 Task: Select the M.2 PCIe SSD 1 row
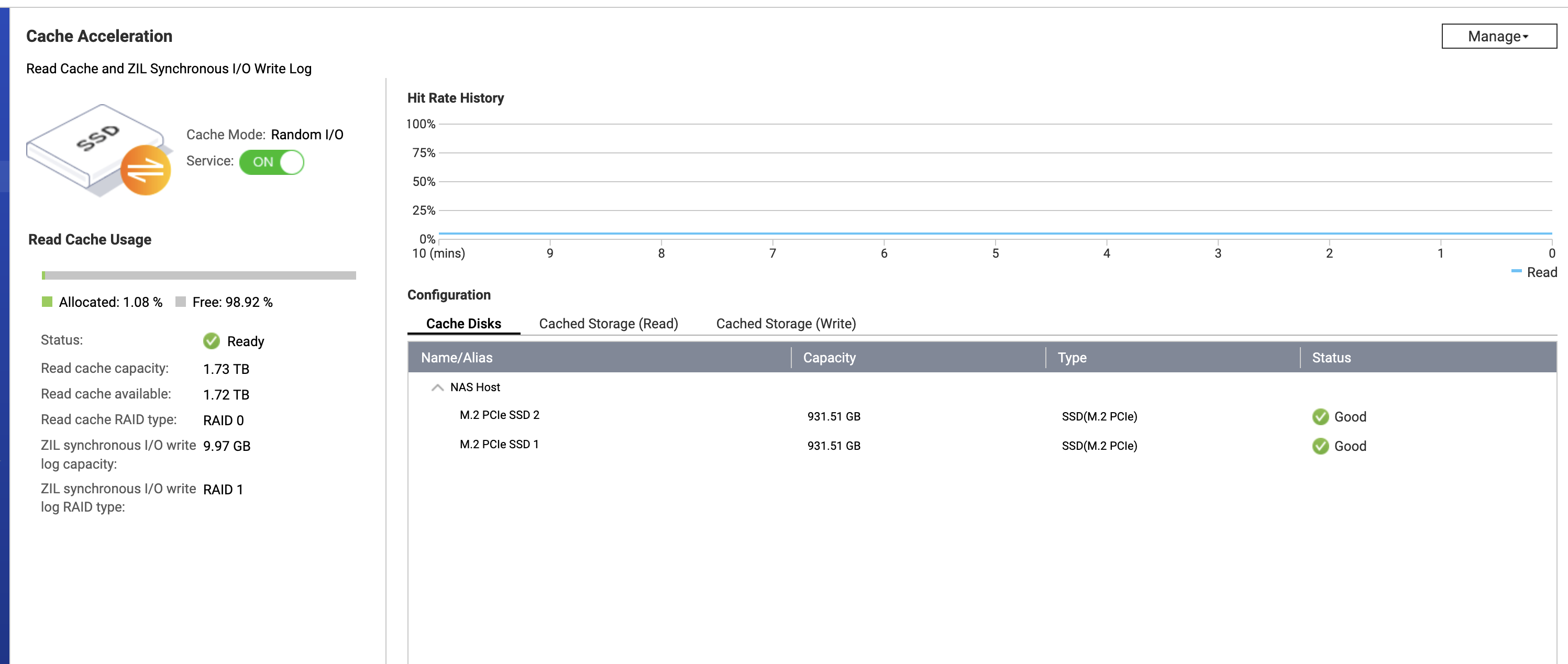(x=499, y=445)
